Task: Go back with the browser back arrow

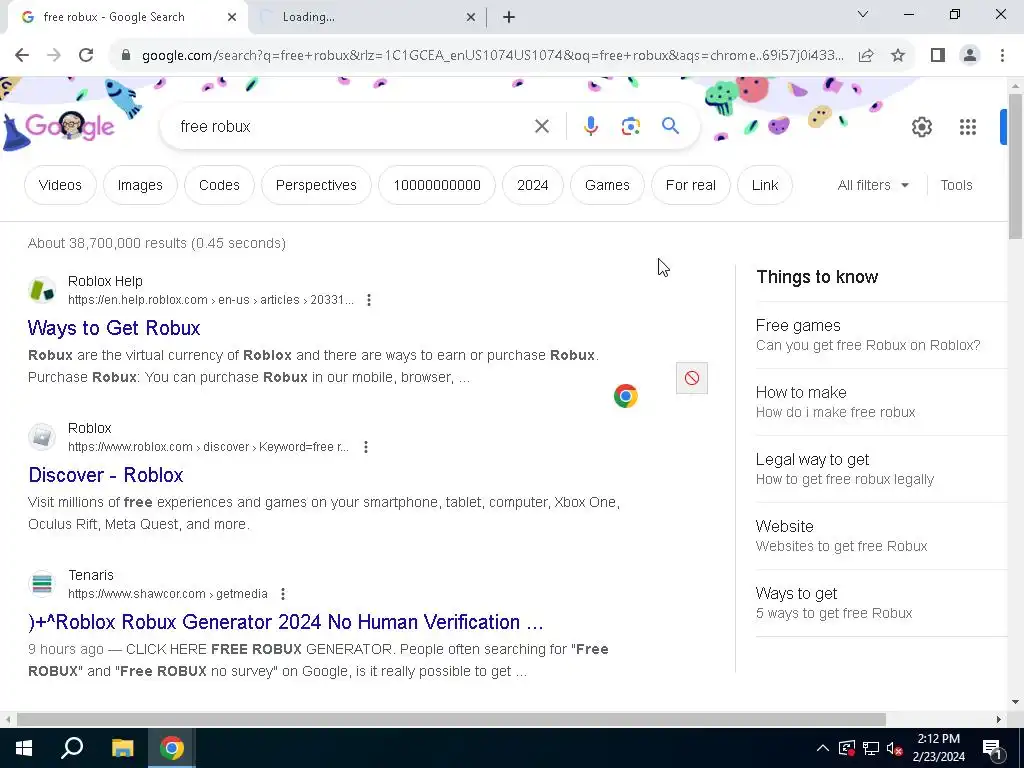Action: pyautogui.click(x=22, y=55)
